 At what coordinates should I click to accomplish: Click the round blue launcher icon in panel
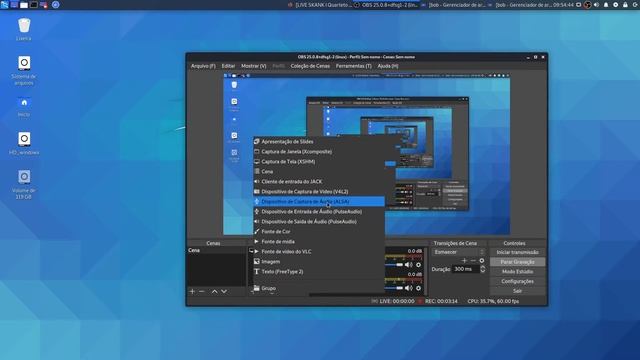click(56, 5)
